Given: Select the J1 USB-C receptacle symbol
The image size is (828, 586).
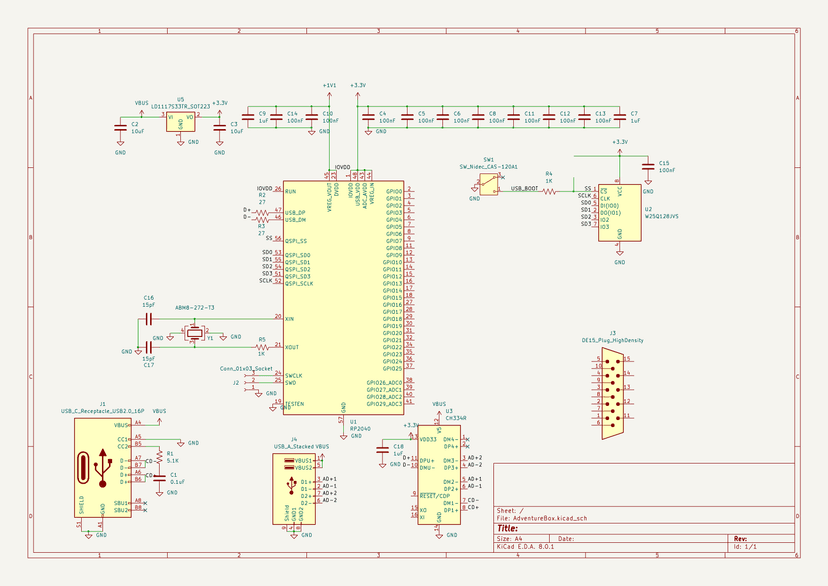Looking at the screenshot, I should coord(102,468).
